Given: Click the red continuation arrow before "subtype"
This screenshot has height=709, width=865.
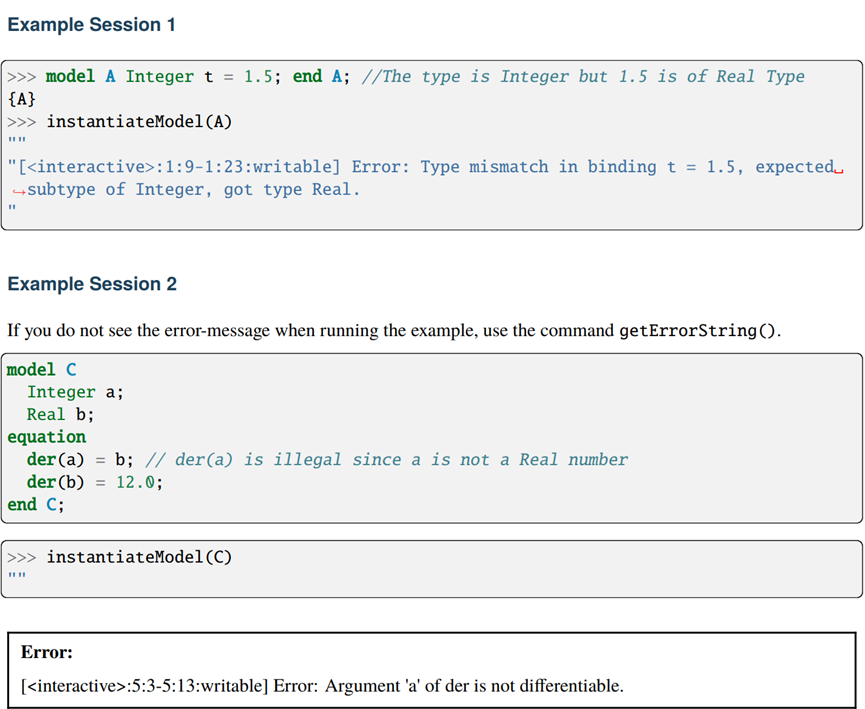Looking at the screenshot, I should (17, 190).
